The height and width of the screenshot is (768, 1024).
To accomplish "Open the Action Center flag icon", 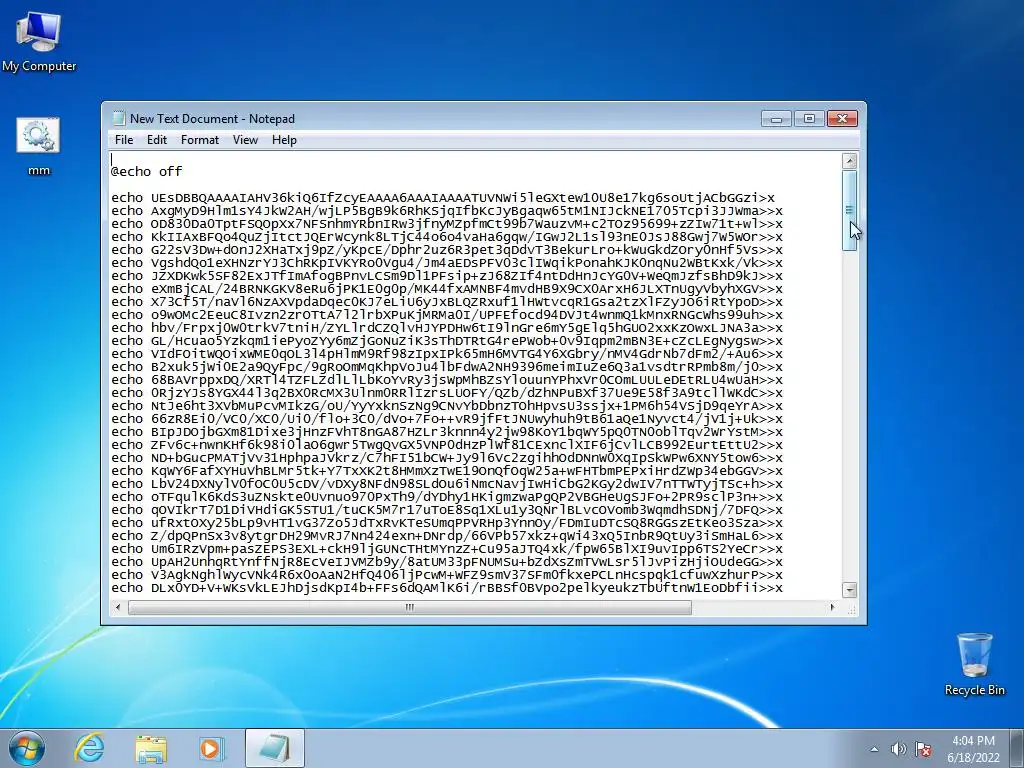I will pyautogui.click(x=923, y=749).
